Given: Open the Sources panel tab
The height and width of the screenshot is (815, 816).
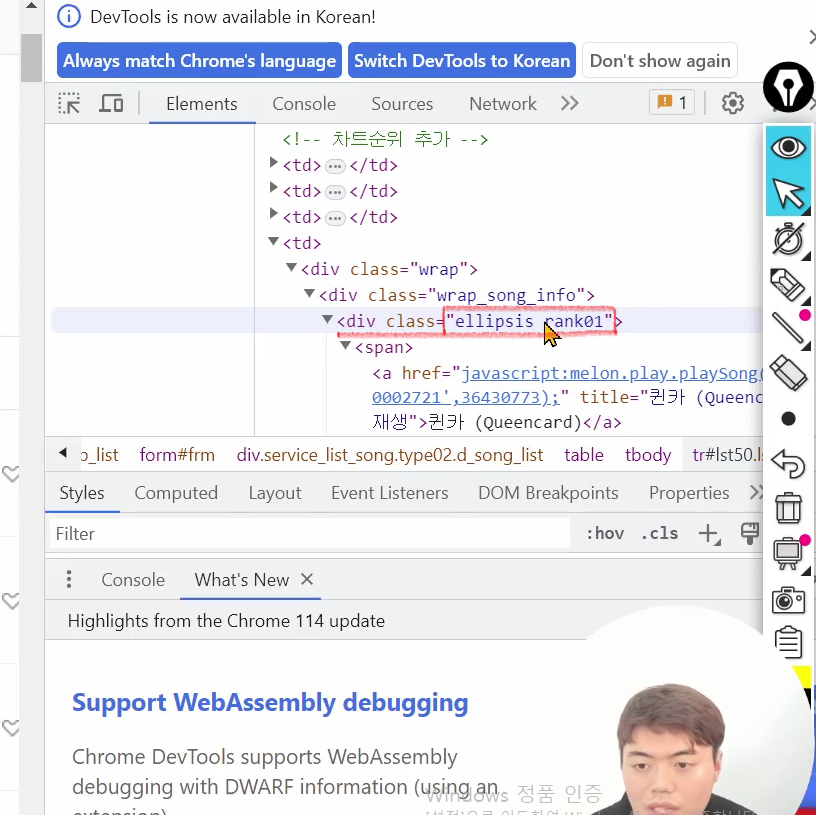Looking at the screenshot, I should pyautogui.click(x=402, y=104).
